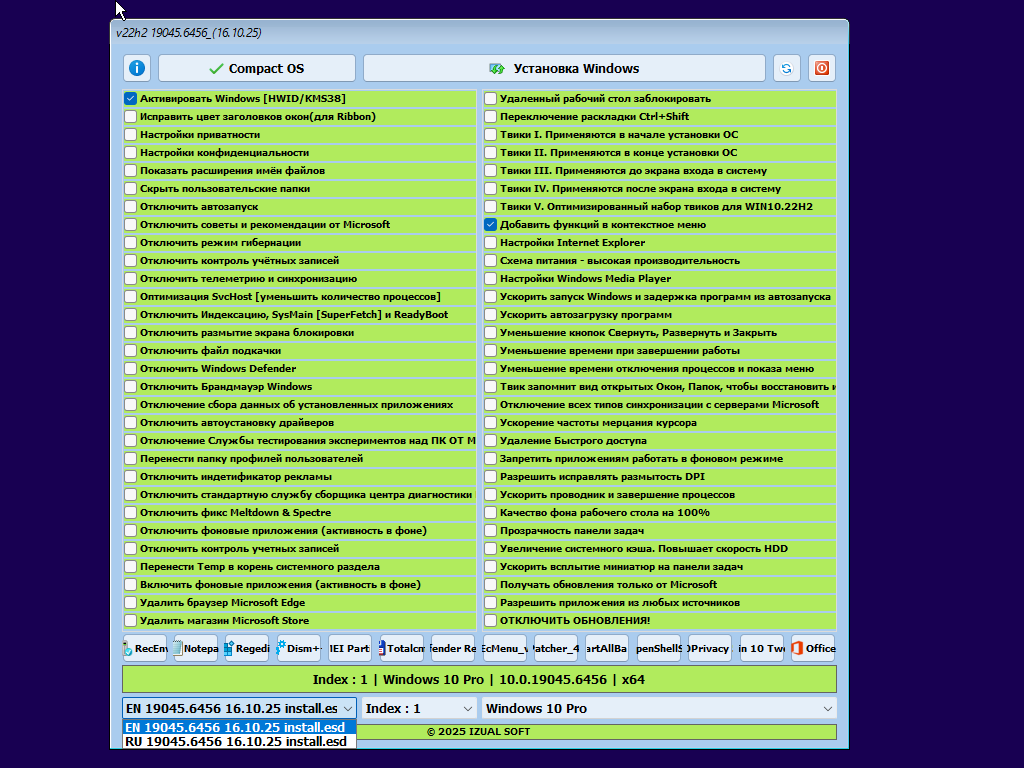Expand the Windows 10 Pro edition dropdown
Image resolution: width=1024 pixels, height=768 pixels.
point(658,708)
